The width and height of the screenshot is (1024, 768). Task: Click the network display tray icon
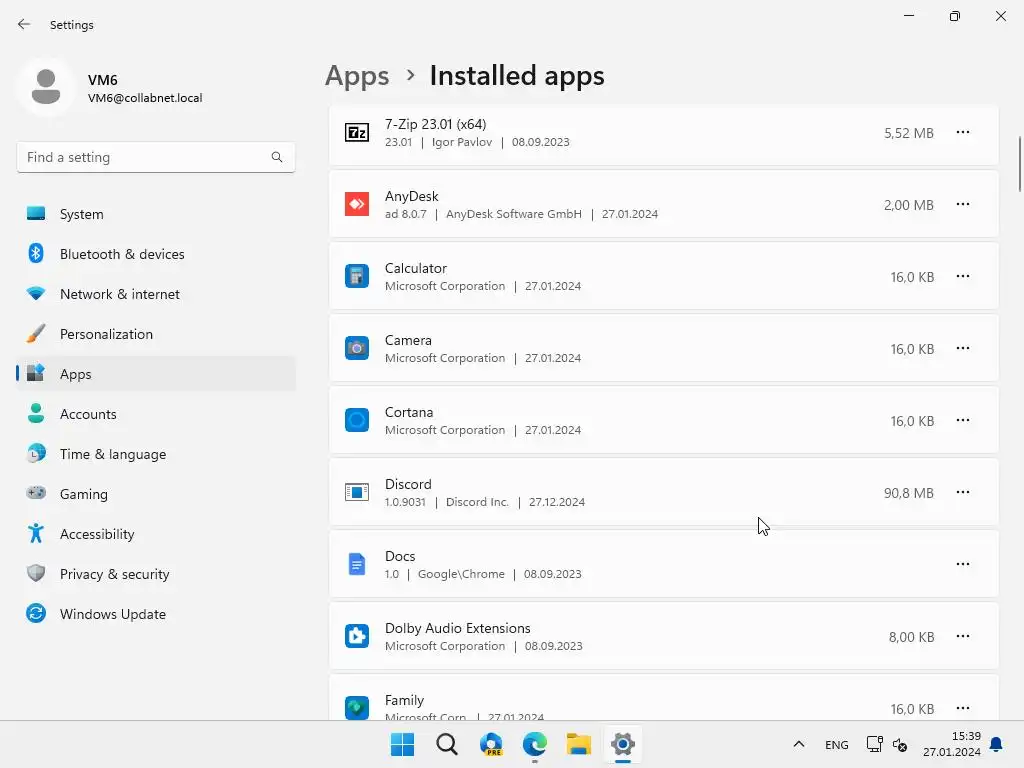pos(874,744)
